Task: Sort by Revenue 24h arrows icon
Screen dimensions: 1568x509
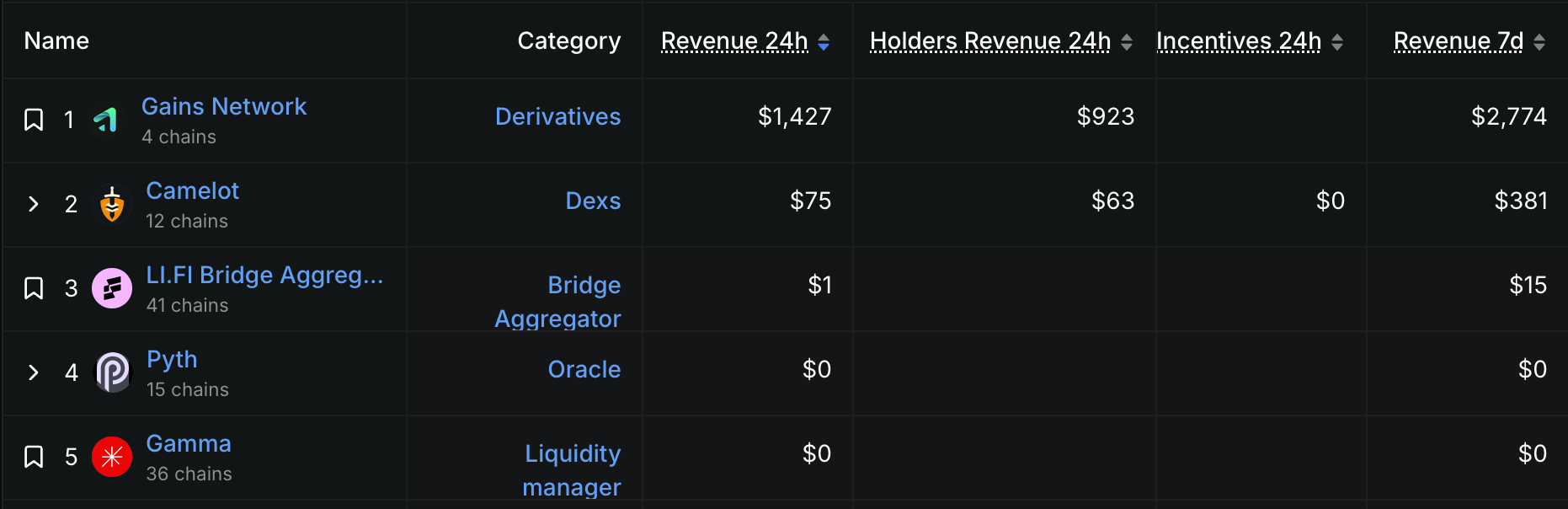Action: 824,41
